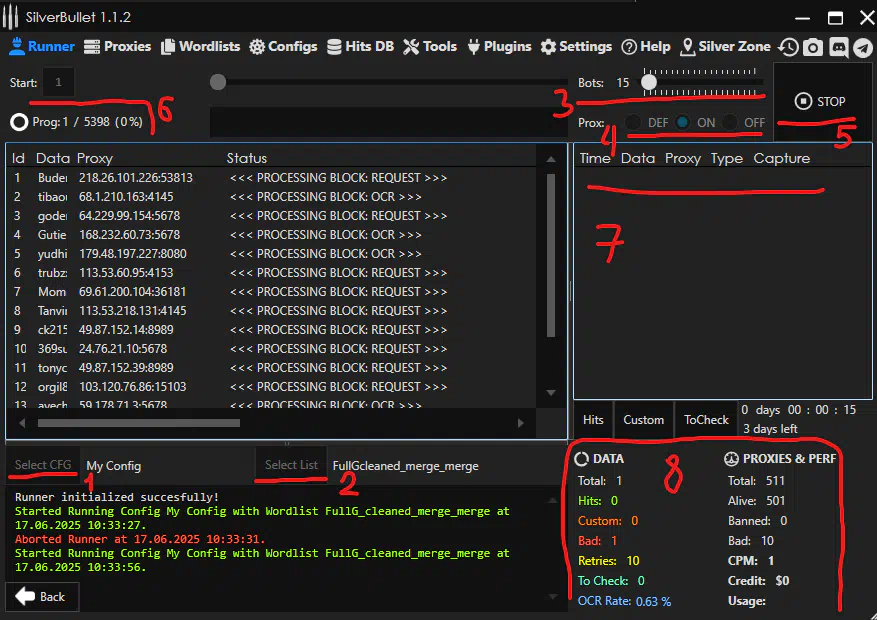877x620 pixels.
Task: Click the FullGcleaned_merge_merge wordlist name
Action: [406, 466]
